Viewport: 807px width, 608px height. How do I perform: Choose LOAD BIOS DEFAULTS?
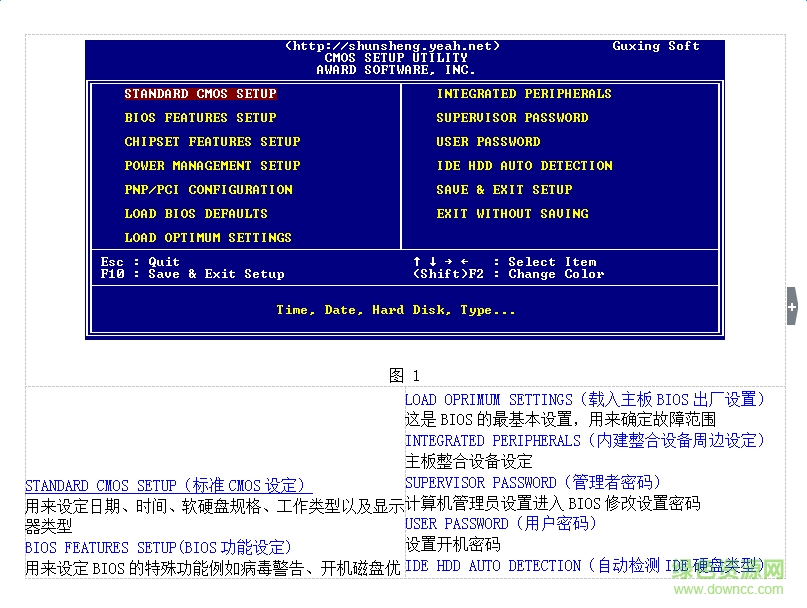196,213
